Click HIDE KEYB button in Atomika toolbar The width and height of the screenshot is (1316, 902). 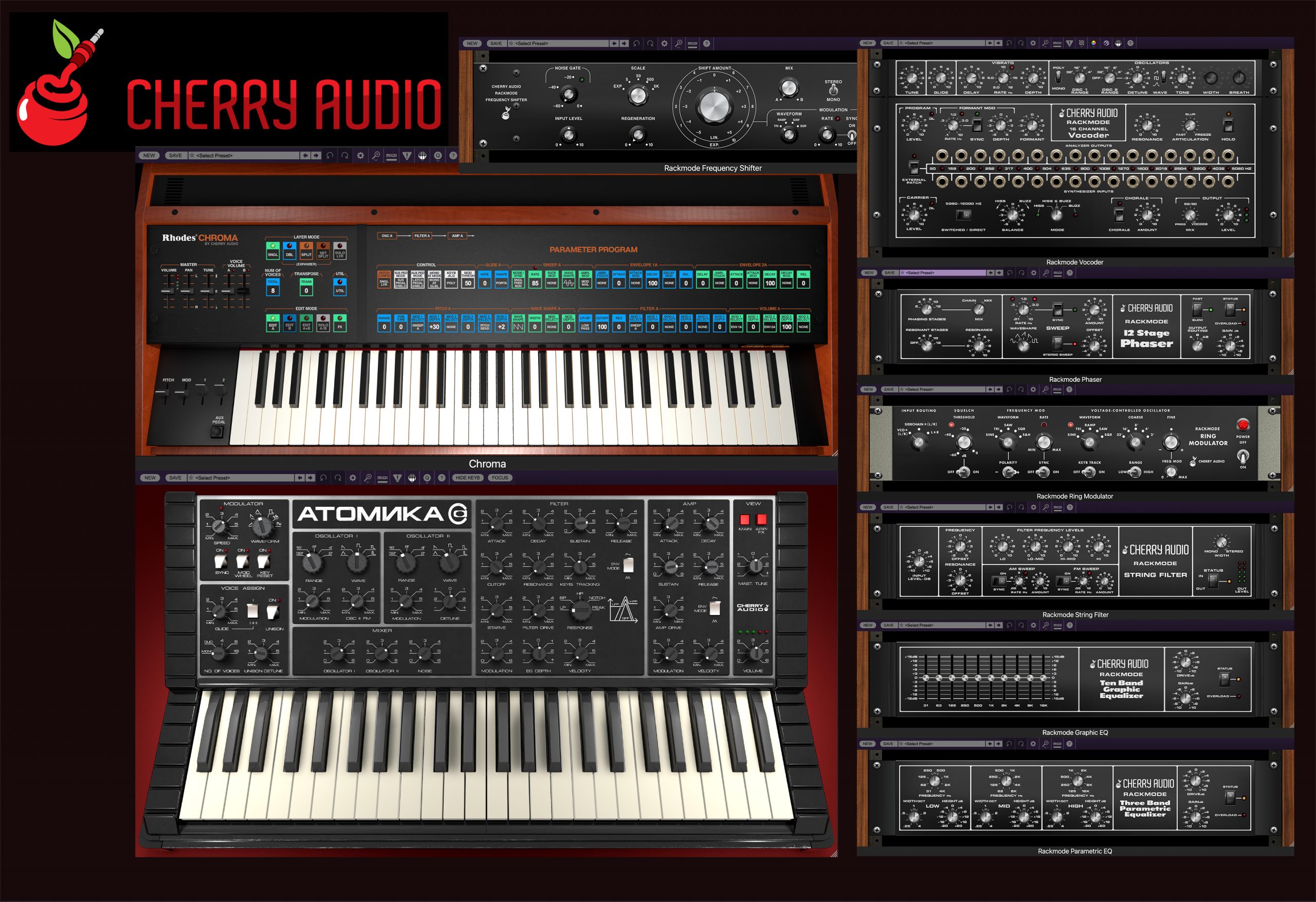point(467,478)
